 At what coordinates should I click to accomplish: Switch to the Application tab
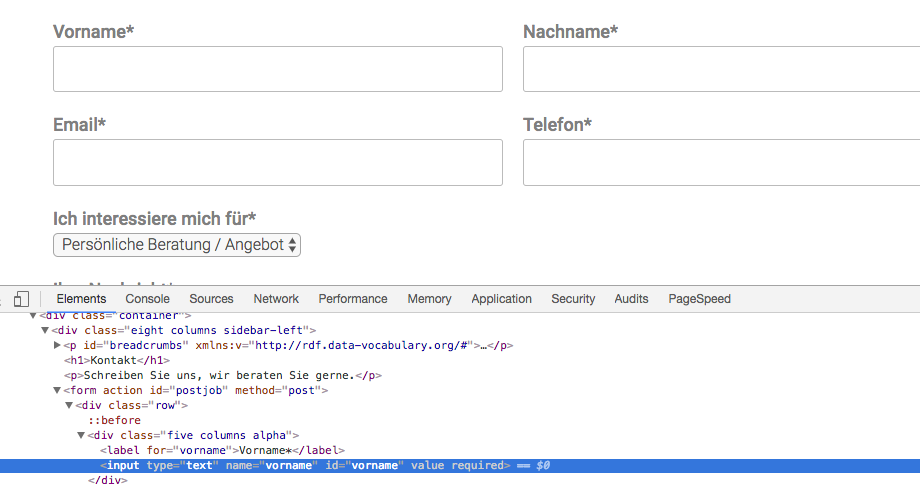tap(501, 299)
